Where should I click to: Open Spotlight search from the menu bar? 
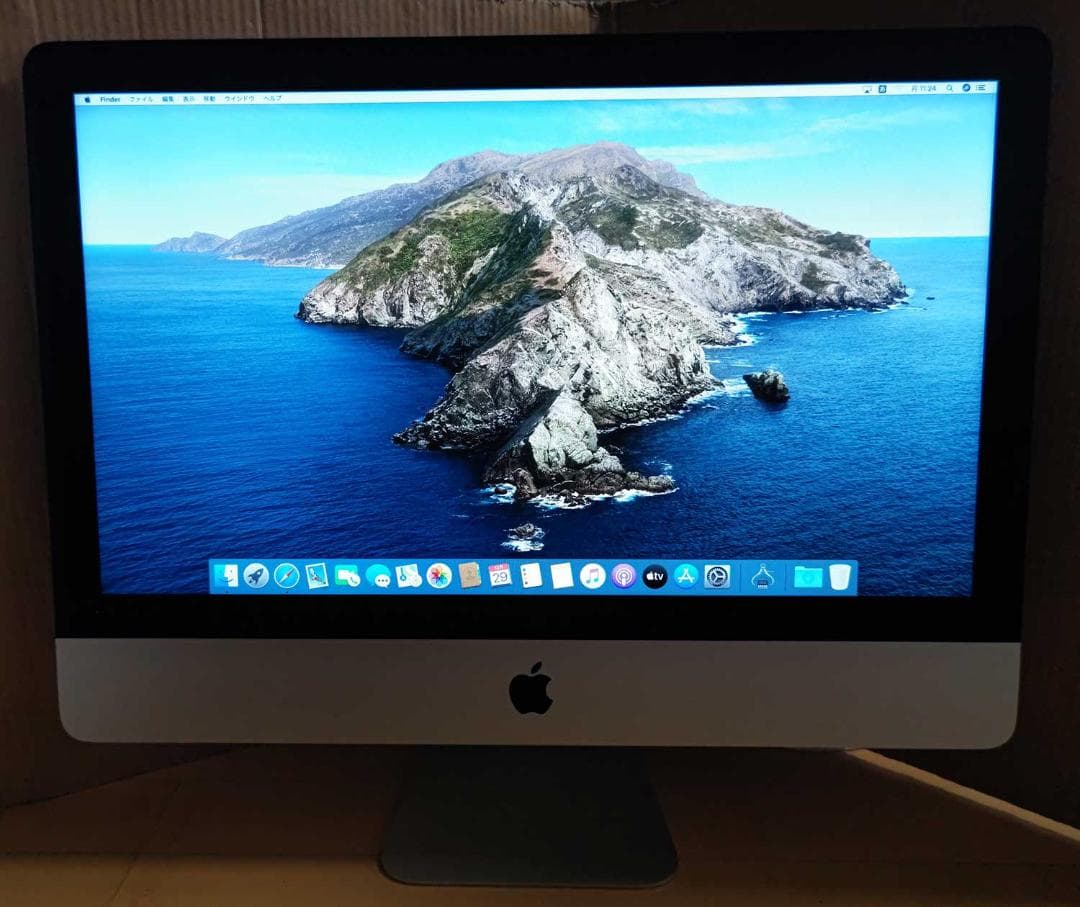tap(949, 90)
